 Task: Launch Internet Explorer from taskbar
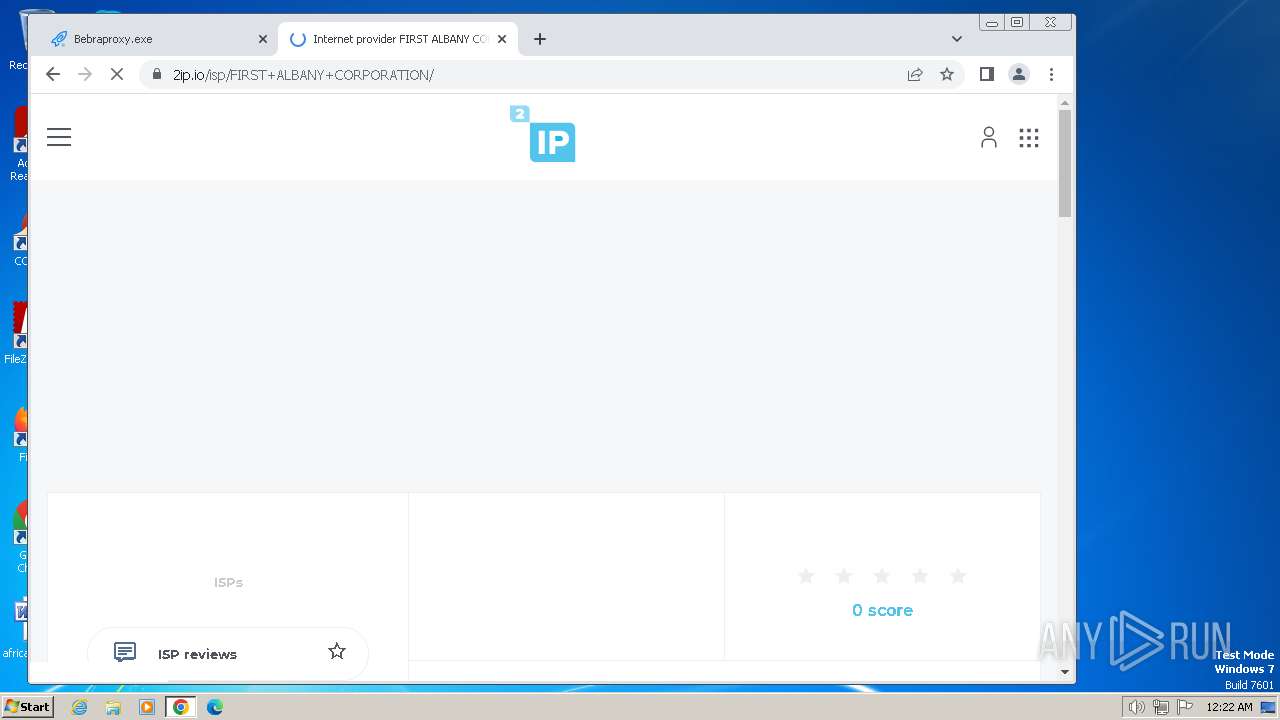(x=80, y=707)
